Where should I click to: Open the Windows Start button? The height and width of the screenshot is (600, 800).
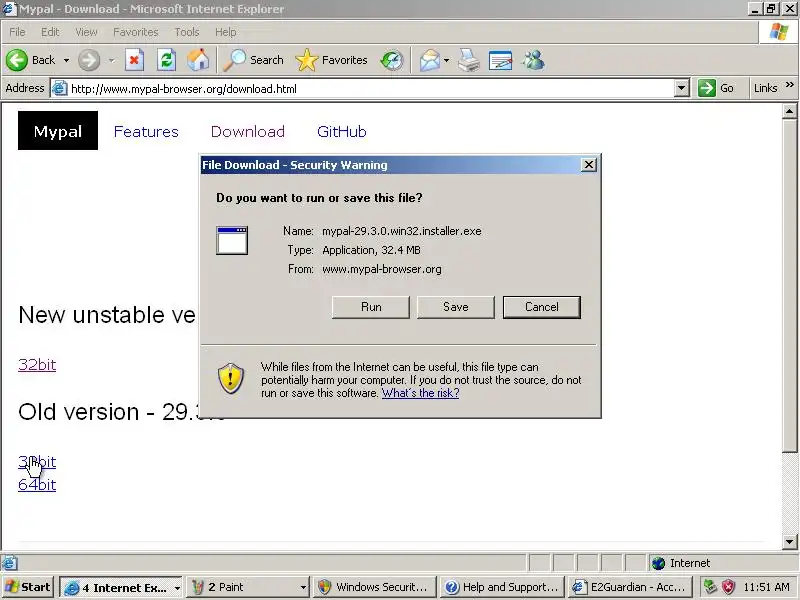pyautogui.click(x=29, y=587)
